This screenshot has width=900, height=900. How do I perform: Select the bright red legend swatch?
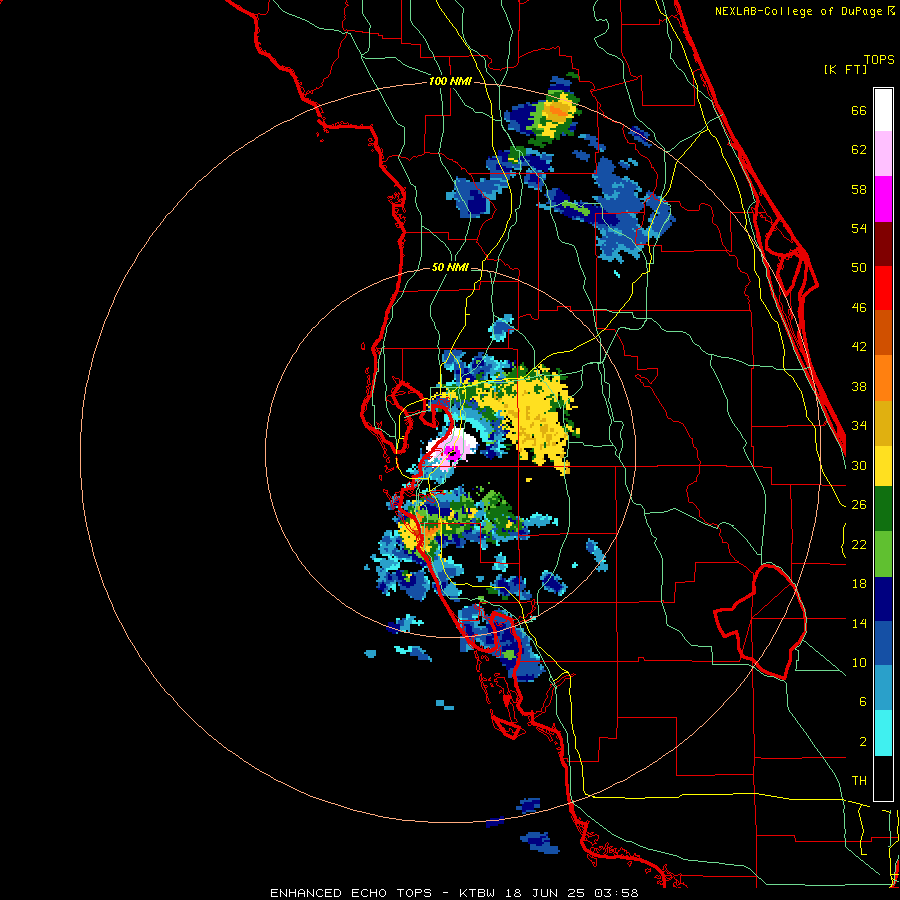(x=883, y=288)
